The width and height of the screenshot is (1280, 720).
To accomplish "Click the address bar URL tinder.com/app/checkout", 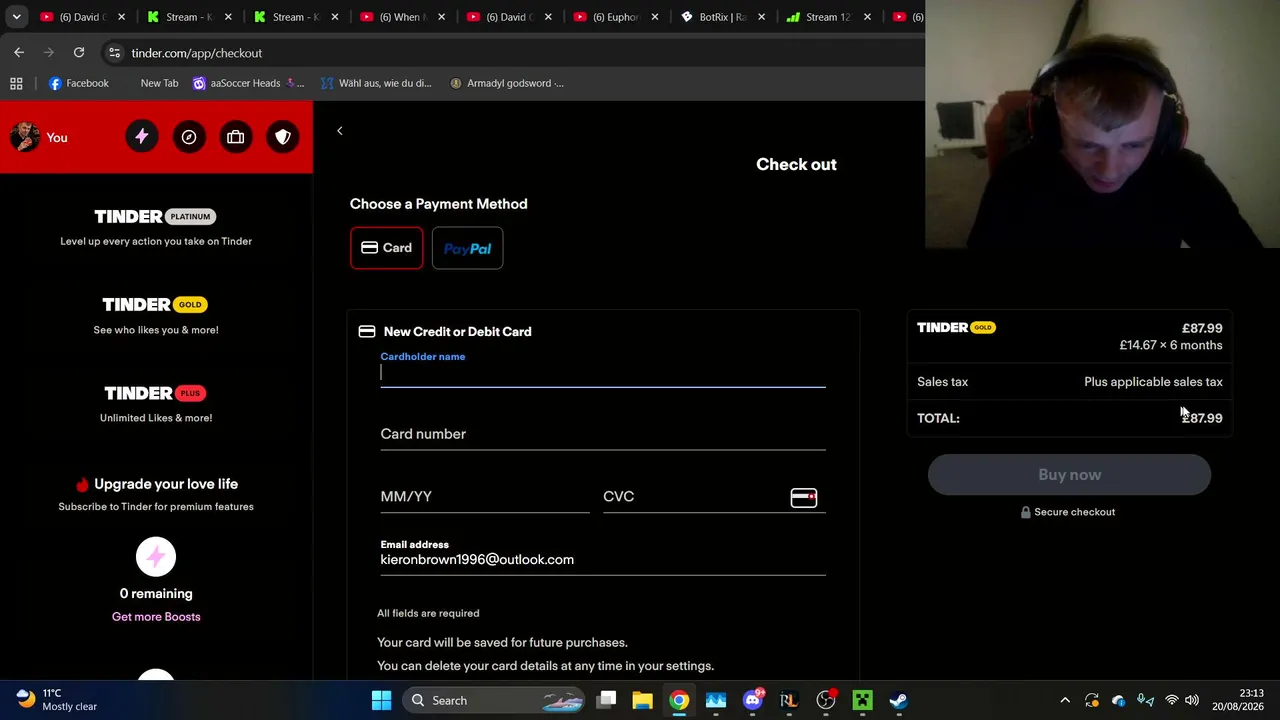I will [197, 53].
